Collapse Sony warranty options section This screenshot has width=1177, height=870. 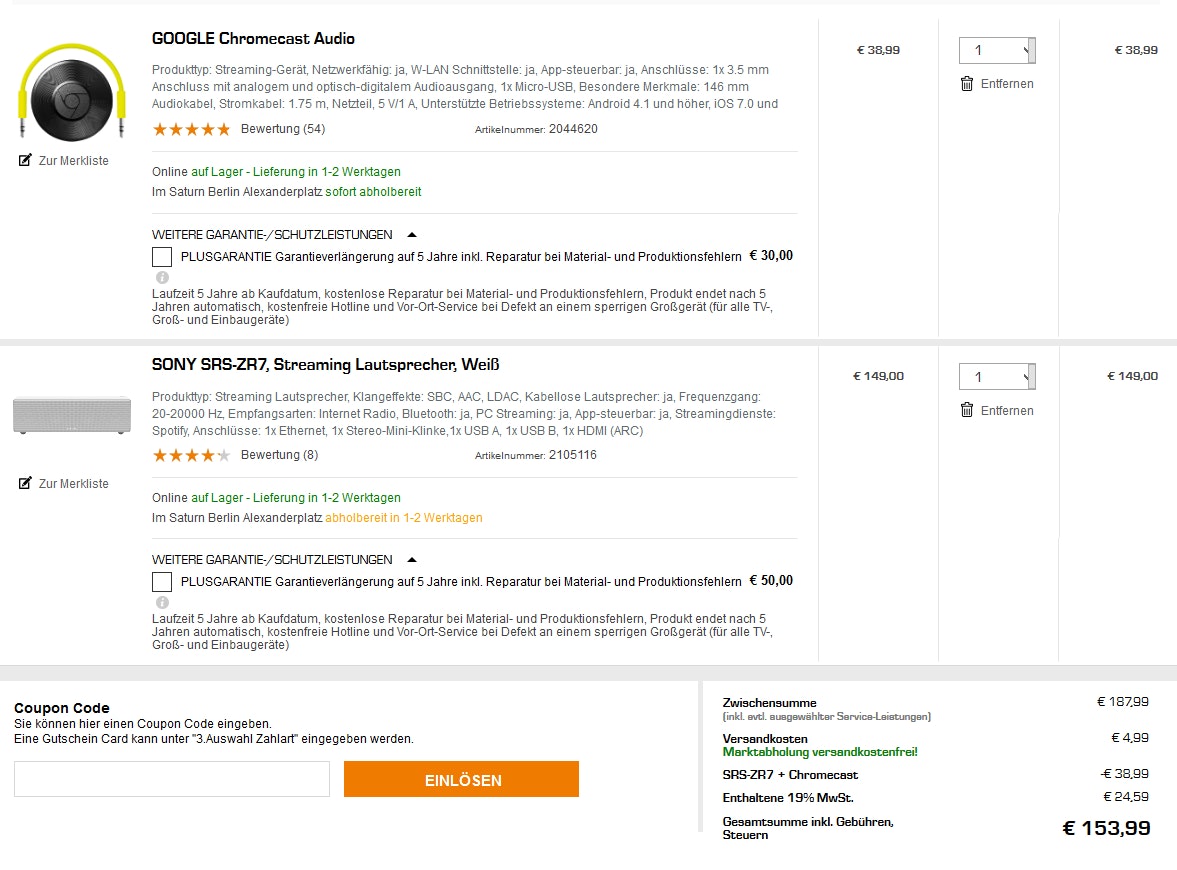[x=412, y=560]
